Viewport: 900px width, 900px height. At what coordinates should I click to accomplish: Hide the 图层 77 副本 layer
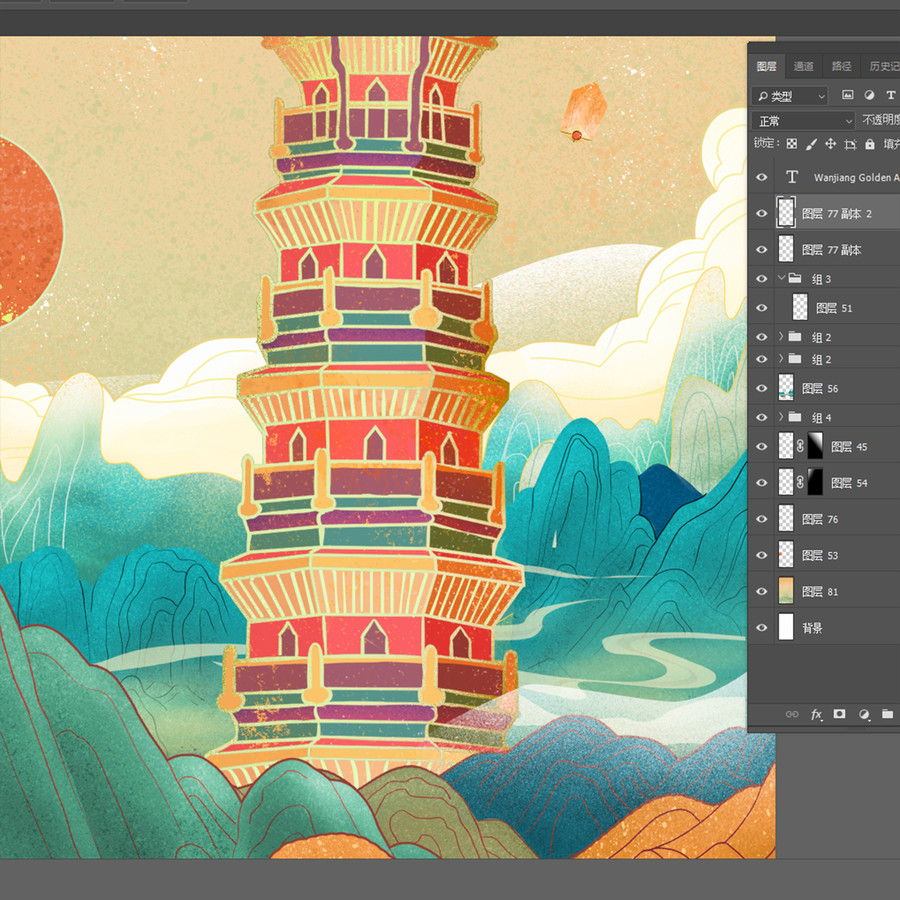[762, 250]
